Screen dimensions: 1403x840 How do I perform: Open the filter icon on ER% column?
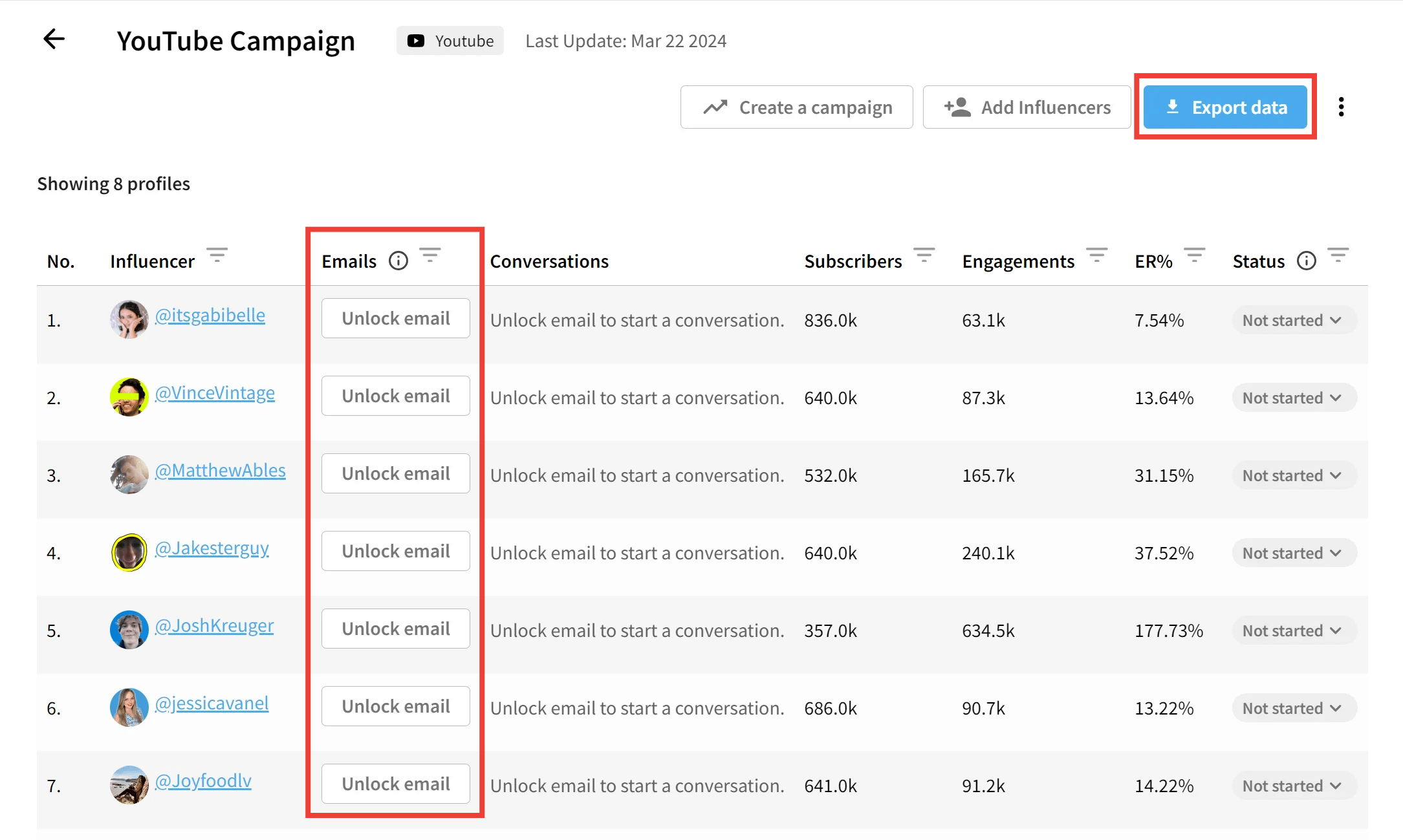[x=1195, y=255]
